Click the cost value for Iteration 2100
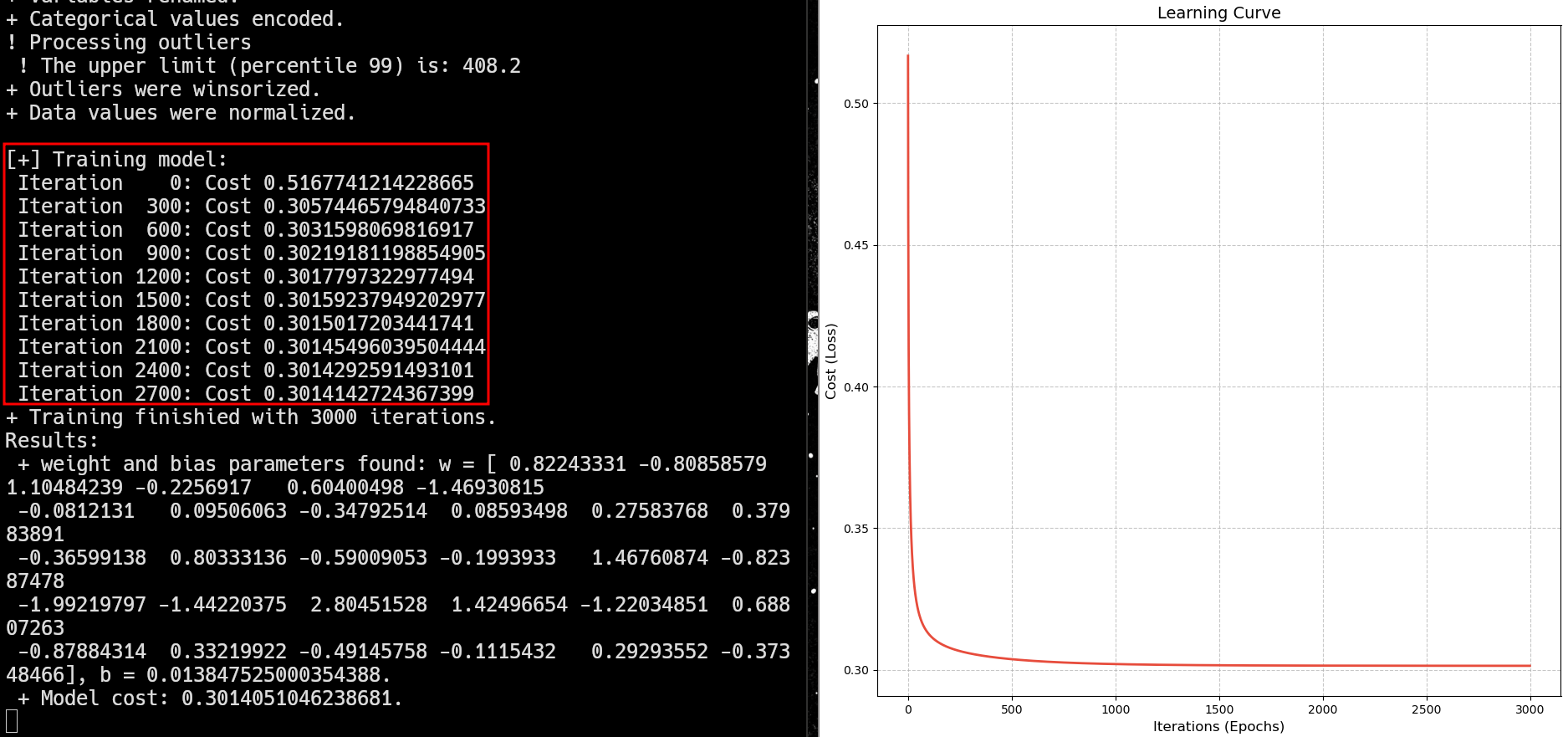1568x737 pixels. click(375, 346)
